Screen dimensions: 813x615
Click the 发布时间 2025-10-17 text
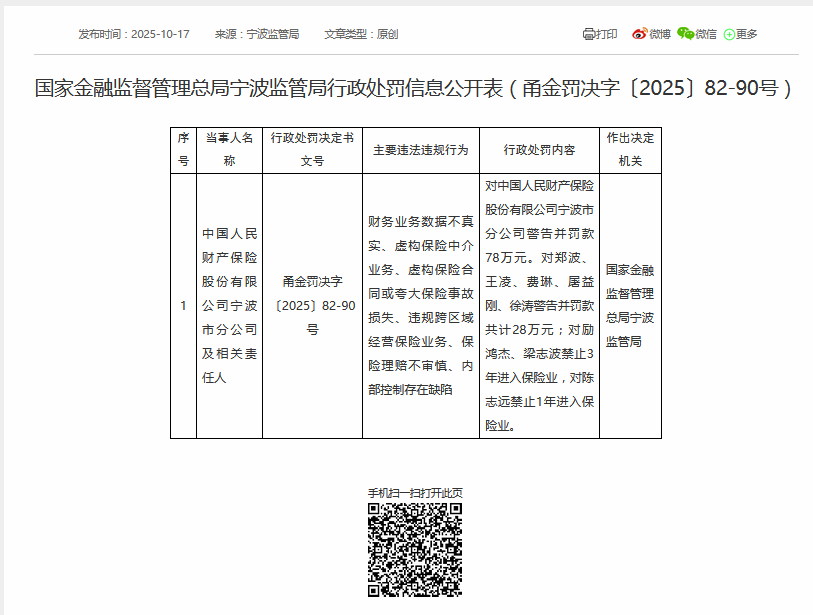[134, 34]
